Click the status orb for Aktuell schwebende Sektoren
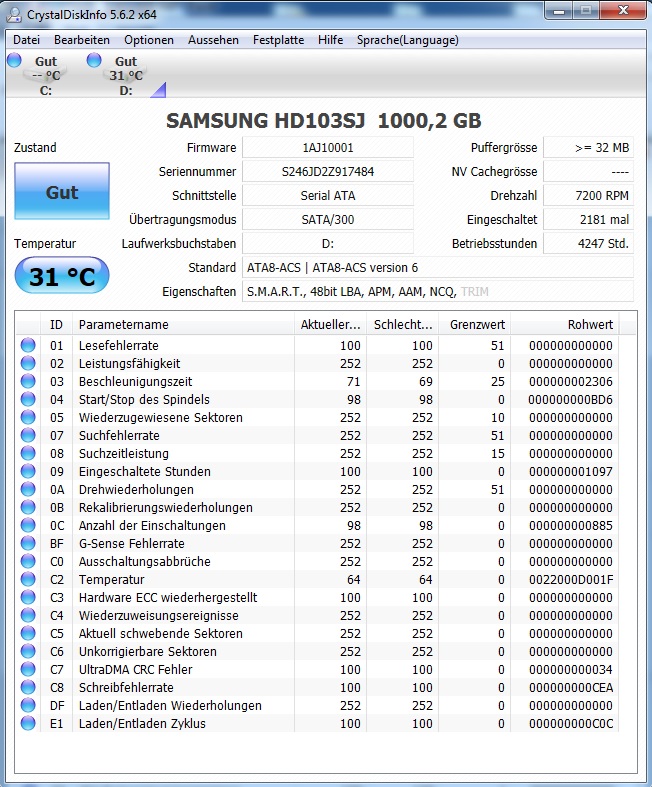Image resolution: width=652 pixels, height=787 pixels. [28, 633]
